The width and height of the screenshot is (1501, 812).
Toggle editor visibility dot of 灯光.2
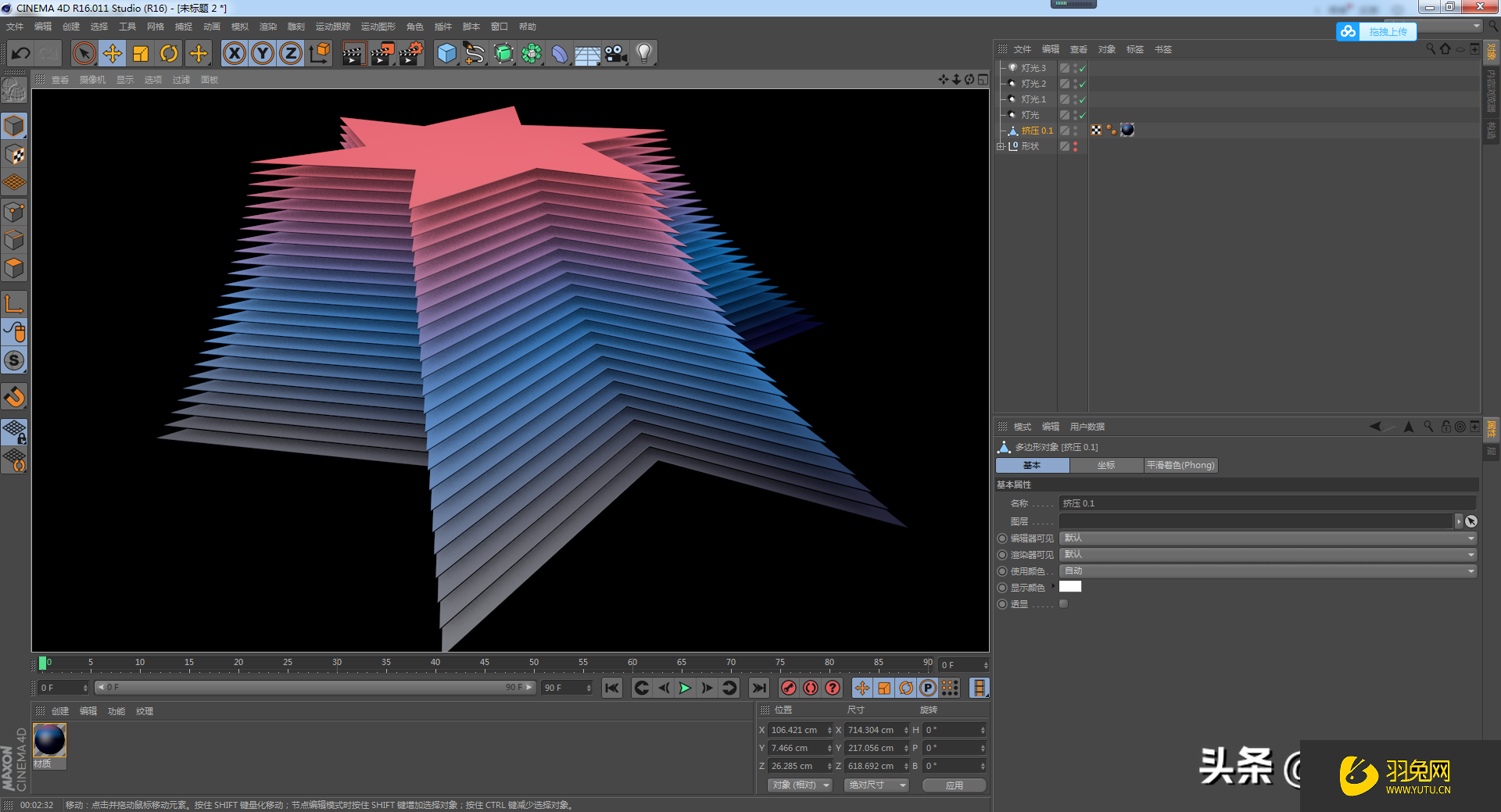(1075, 80)
